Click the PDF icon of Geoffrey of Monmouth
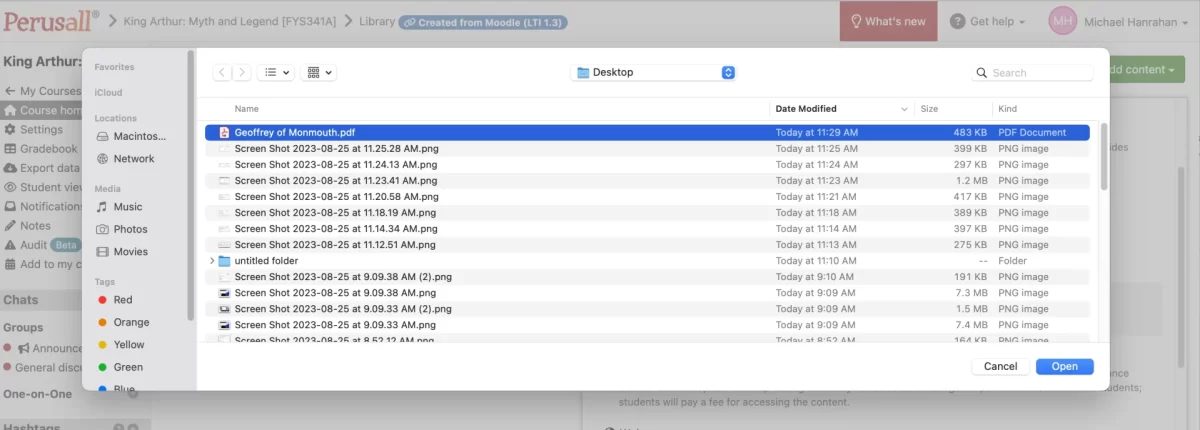Viewport: 1200px width, 430px height. point(224,132)
